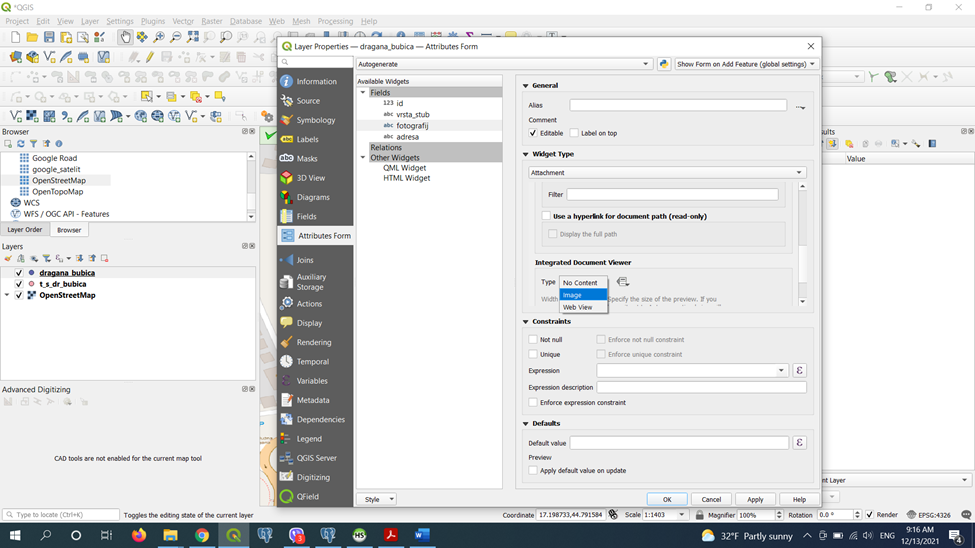Select the QML Widget item

click(x=405, y=168)
